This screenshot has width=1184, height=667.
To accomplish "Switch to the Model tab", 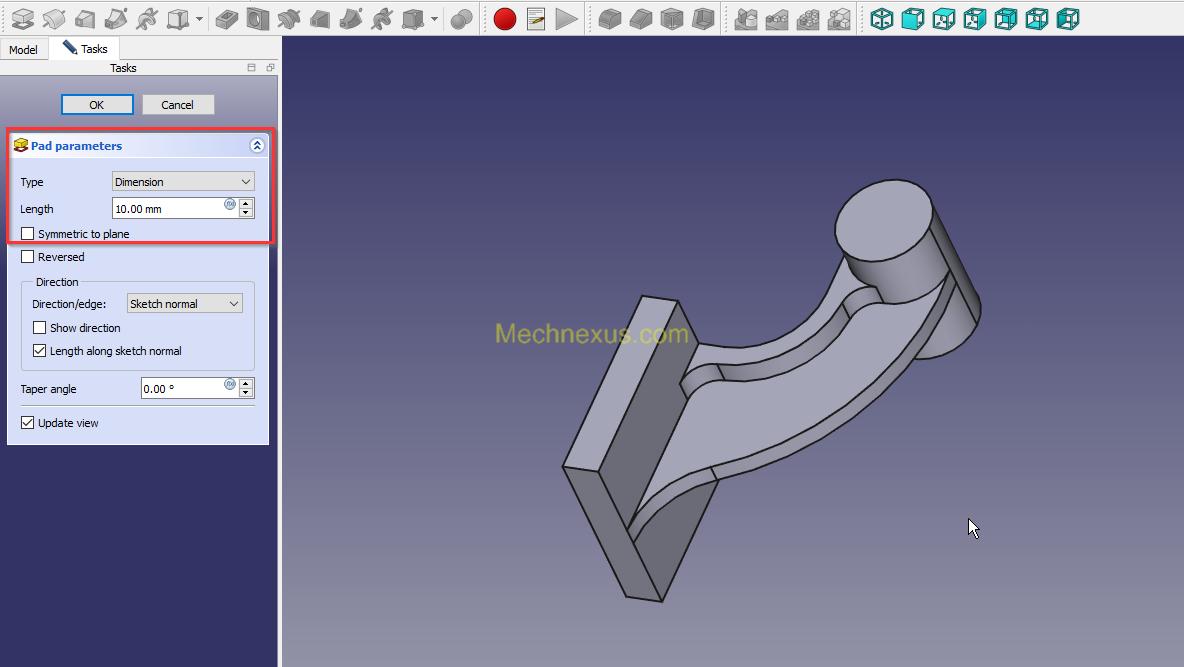I will [x=23, y=49].
